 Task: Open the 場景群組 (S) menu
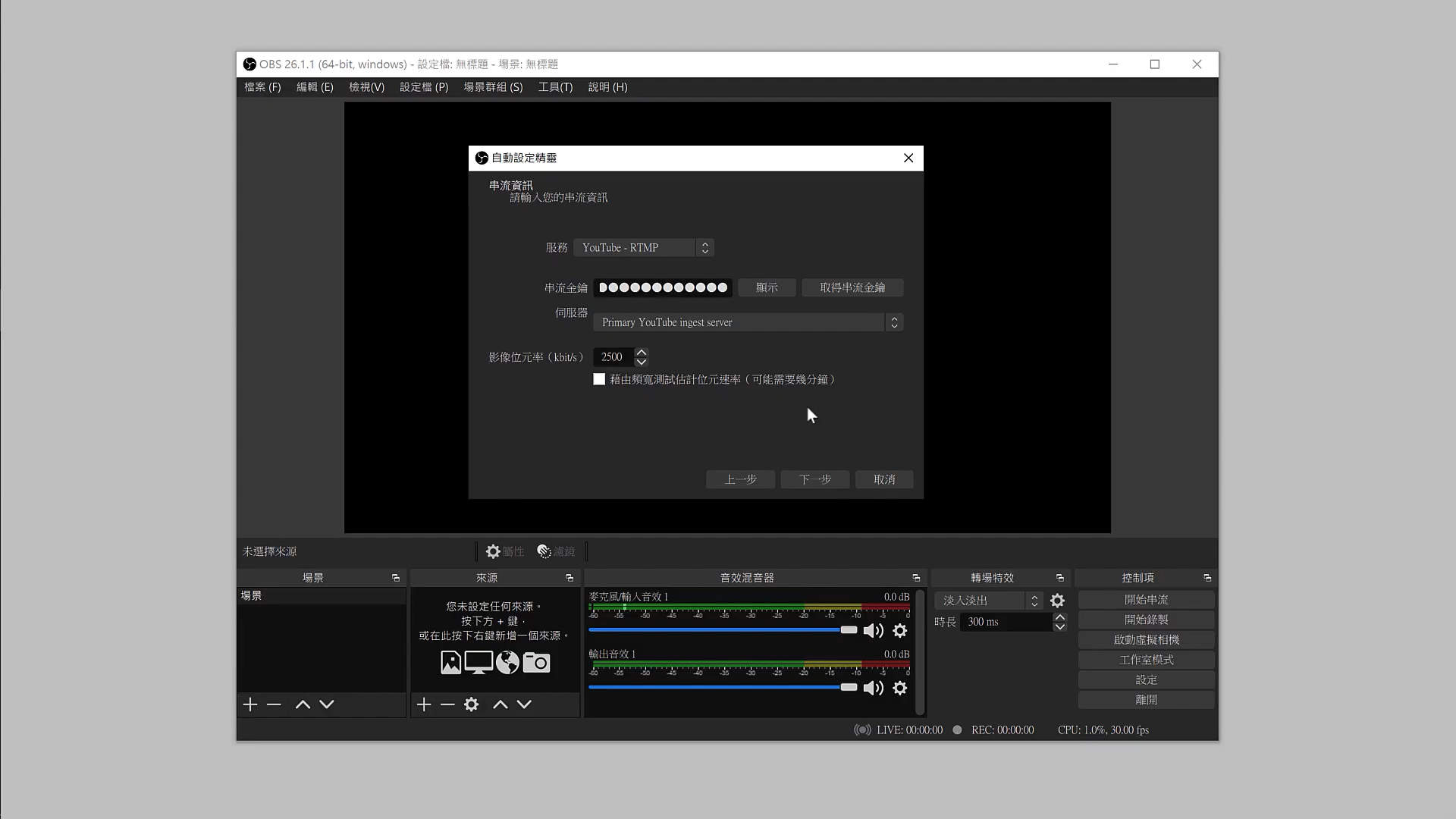(493, 87)
